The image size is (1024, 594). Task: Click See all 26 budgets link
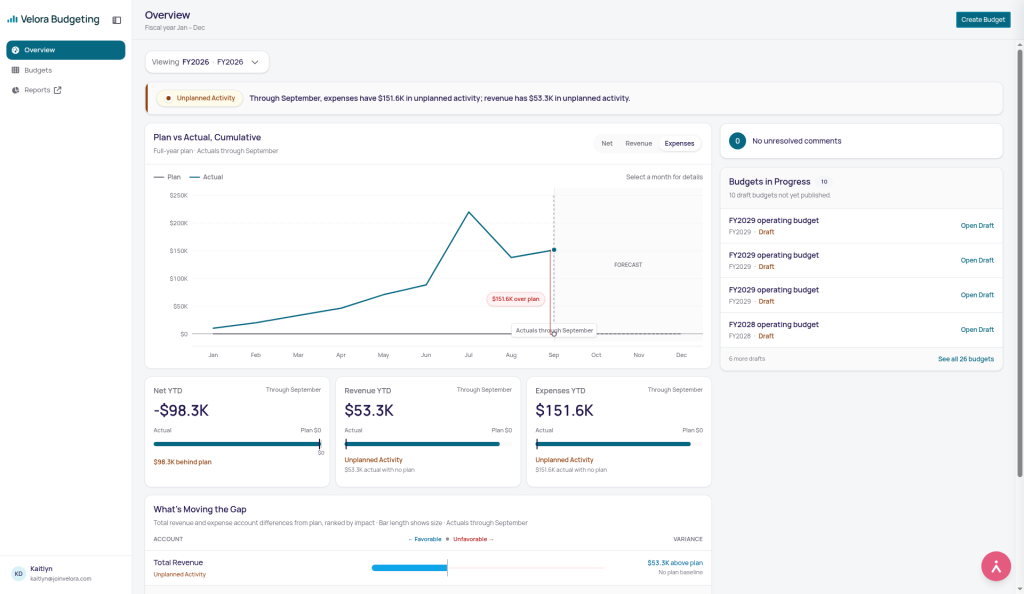pyautogui.click(x=966, y=359)
